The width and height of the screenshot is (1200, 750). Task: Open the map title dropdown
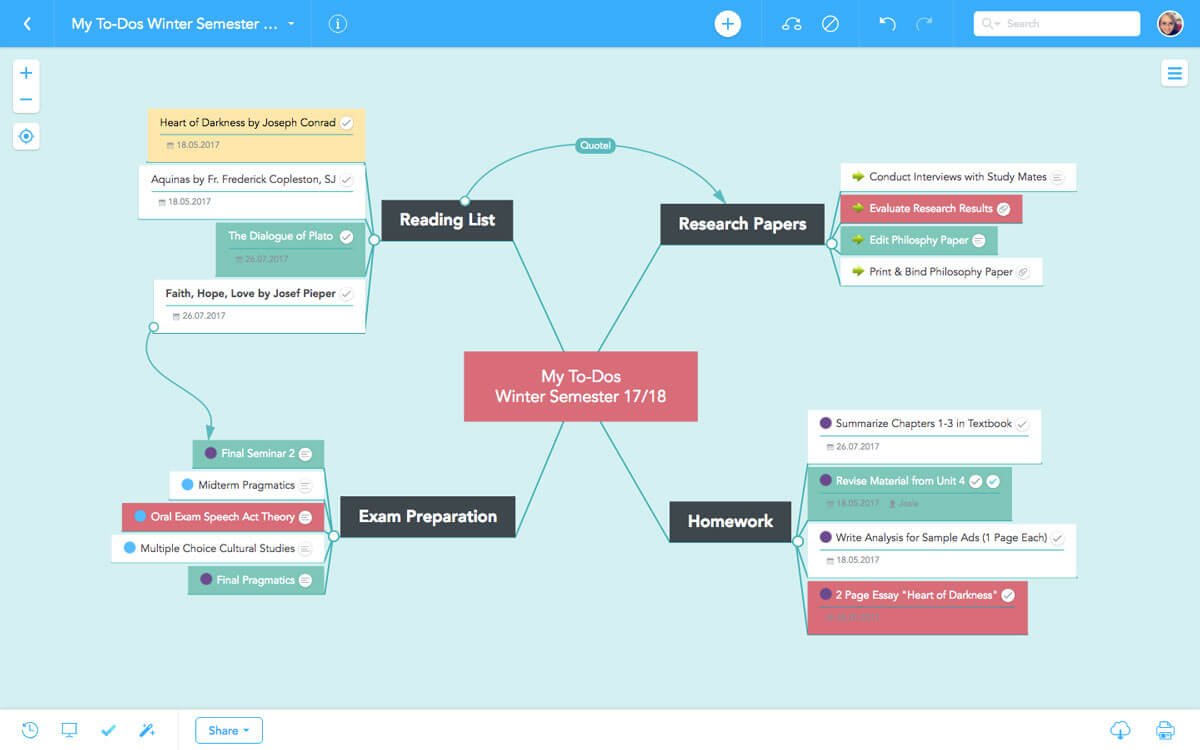click(x=291, y=24)
